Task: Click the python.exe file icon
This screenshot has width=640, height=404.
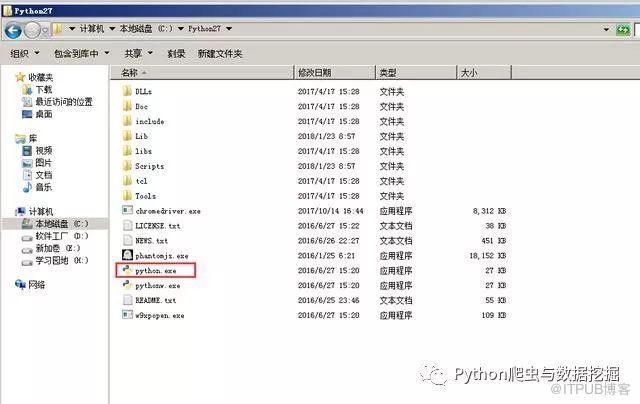Action: pos(127,270)
